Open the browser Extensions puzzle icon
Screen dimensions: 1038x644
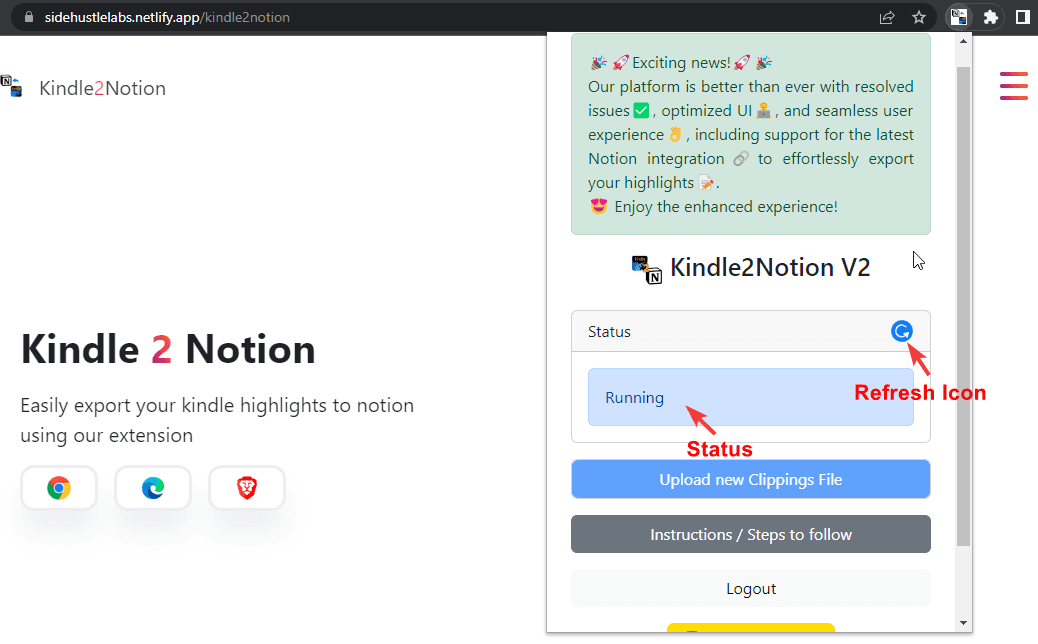pyautogui.click(x=990, y=17)
